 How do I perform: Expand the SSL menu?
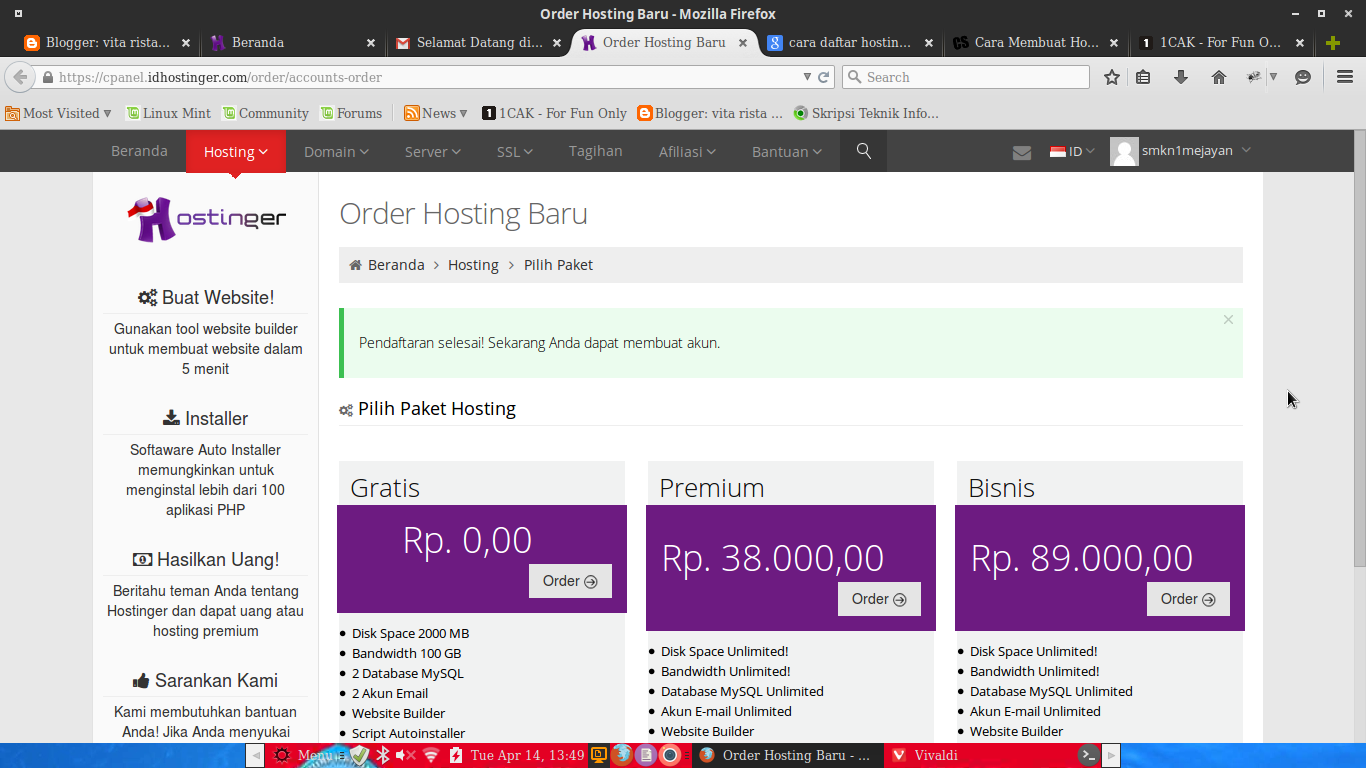pyautogui.click(x=515, y=152)
